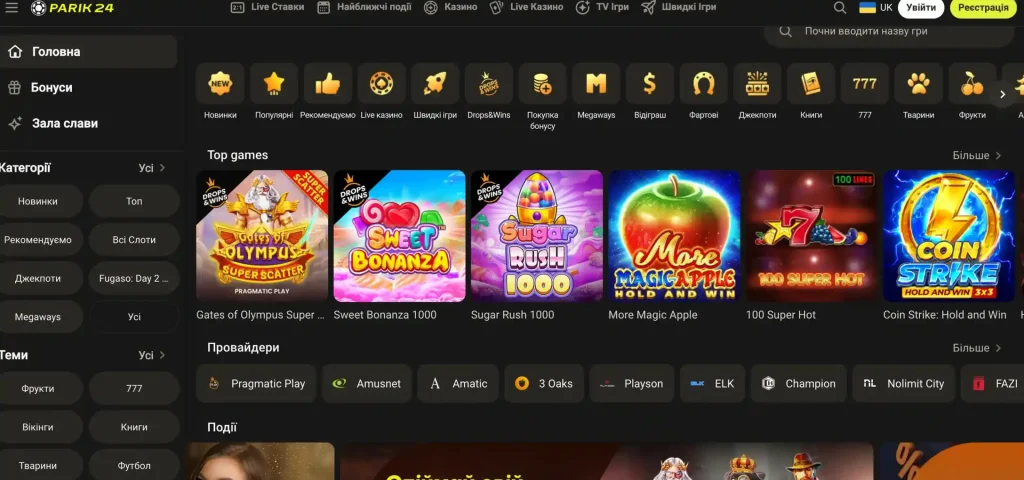Select the Фартові horseshoe icon
This screenshot has height=480, width=1024.
[704, 84]
